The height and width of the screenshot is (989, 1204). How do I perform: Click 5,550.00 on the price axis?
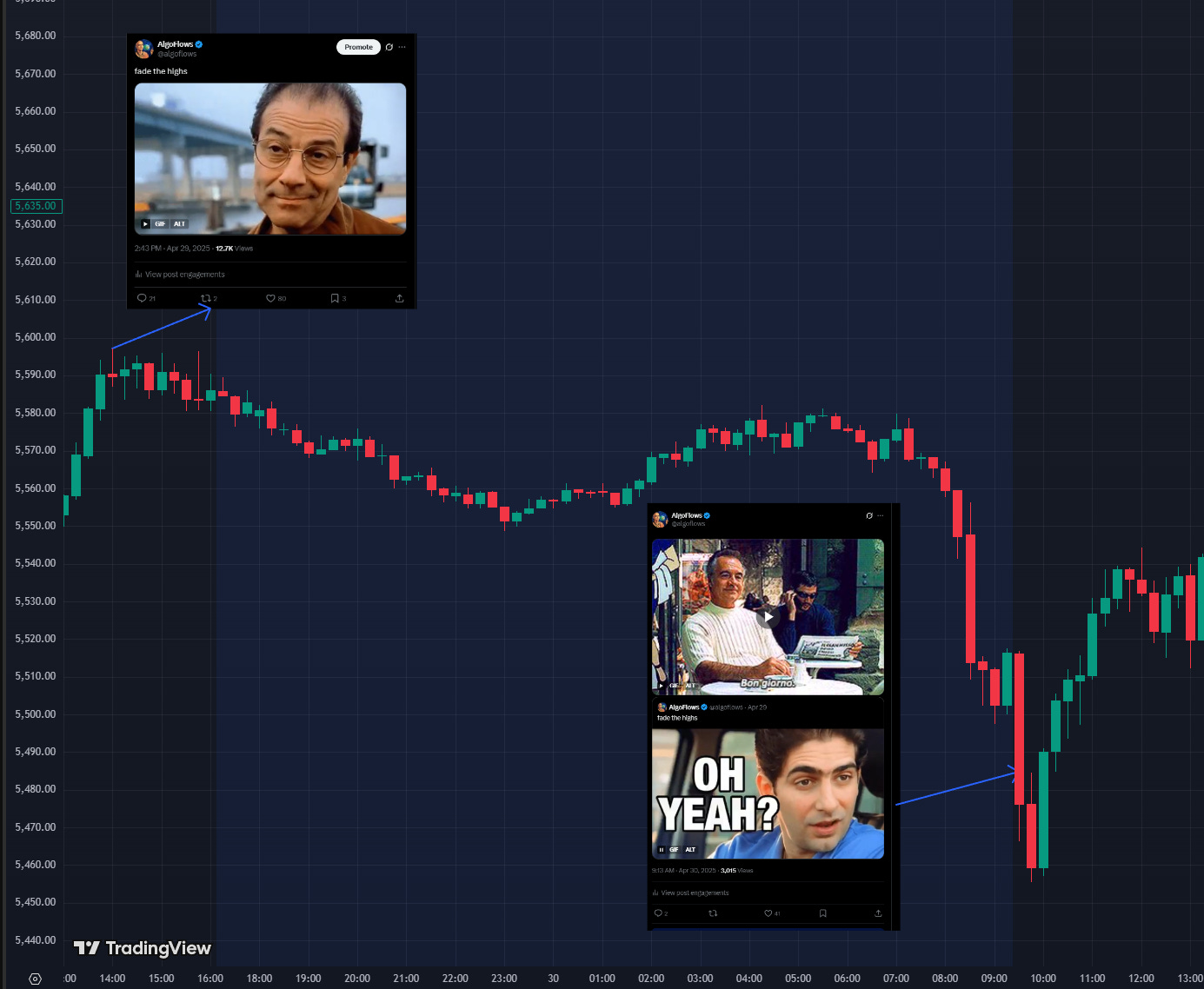coord(36,526)
